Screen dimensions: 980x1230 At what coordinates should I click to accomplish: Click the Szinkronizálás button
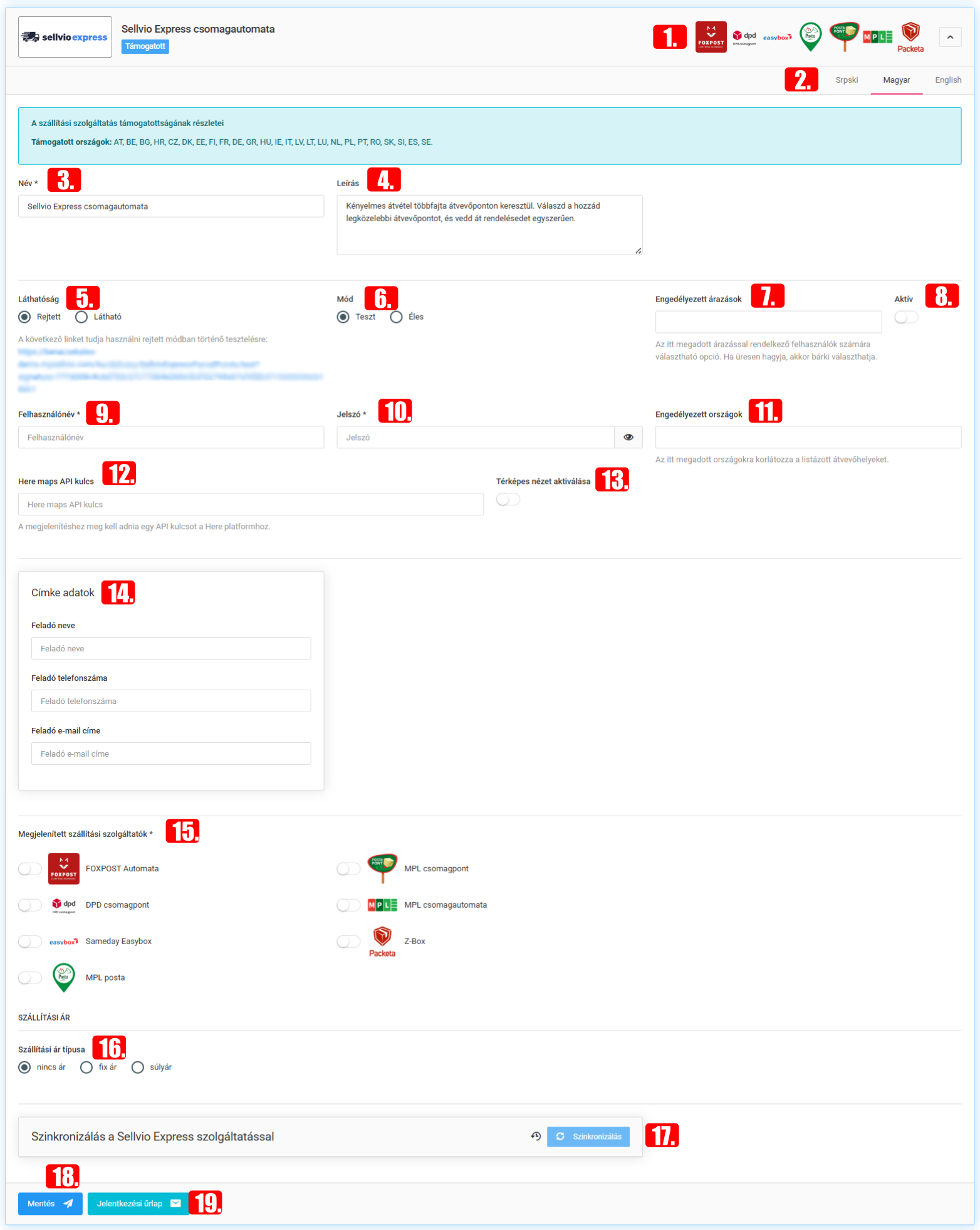[588, 1137]
